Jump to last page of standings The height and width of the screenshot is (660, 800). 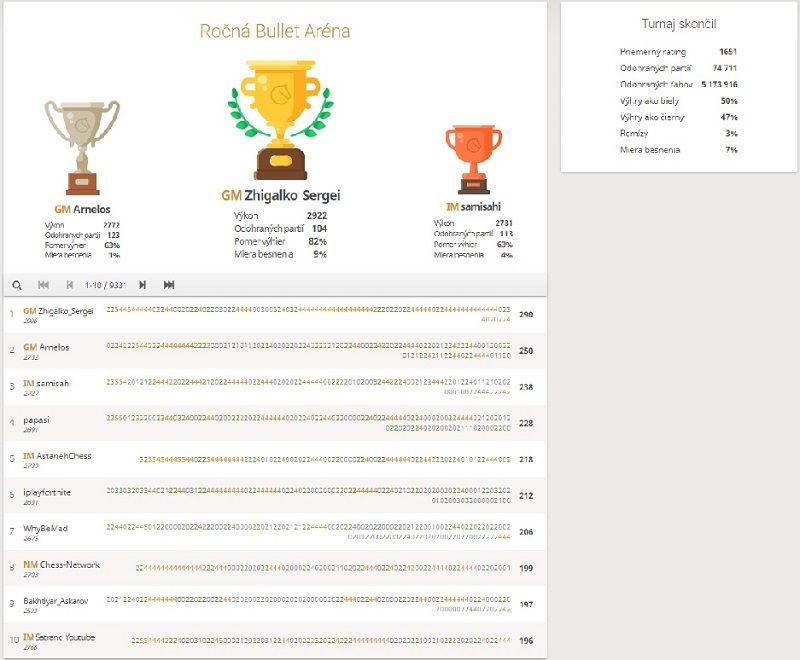click(169, 285)
